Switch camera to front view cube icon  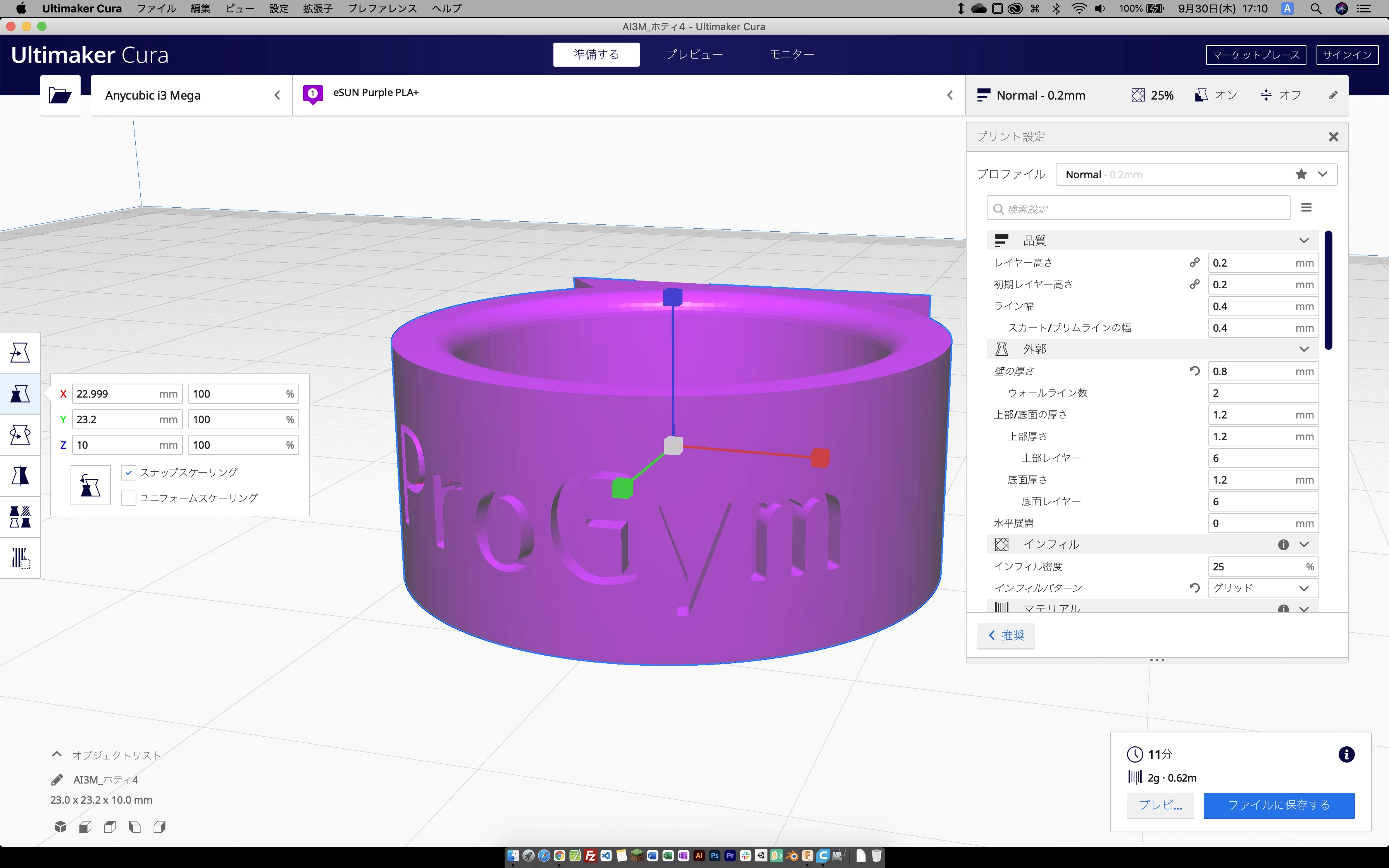tap(85, 827)
